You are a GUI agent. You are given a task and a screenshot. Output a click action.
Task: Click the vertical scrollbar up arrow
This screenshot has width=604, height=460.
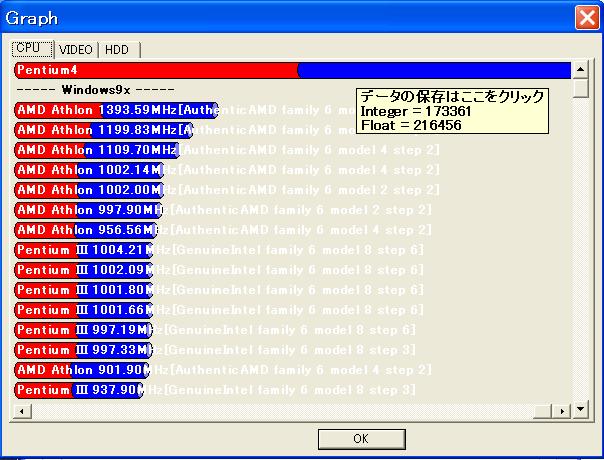(x=580, y=70)
